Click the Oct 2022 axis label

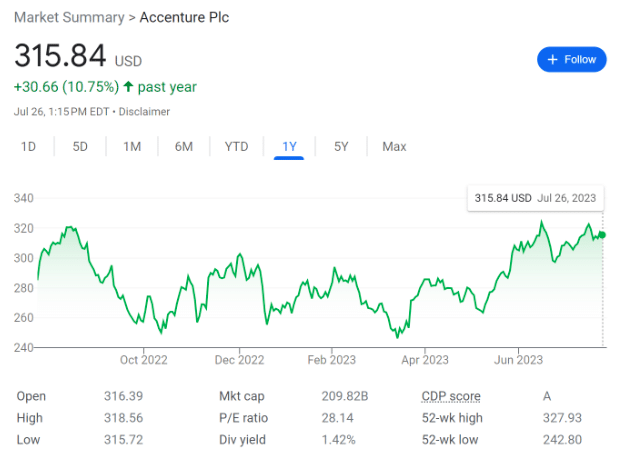[x=143, y=360]
